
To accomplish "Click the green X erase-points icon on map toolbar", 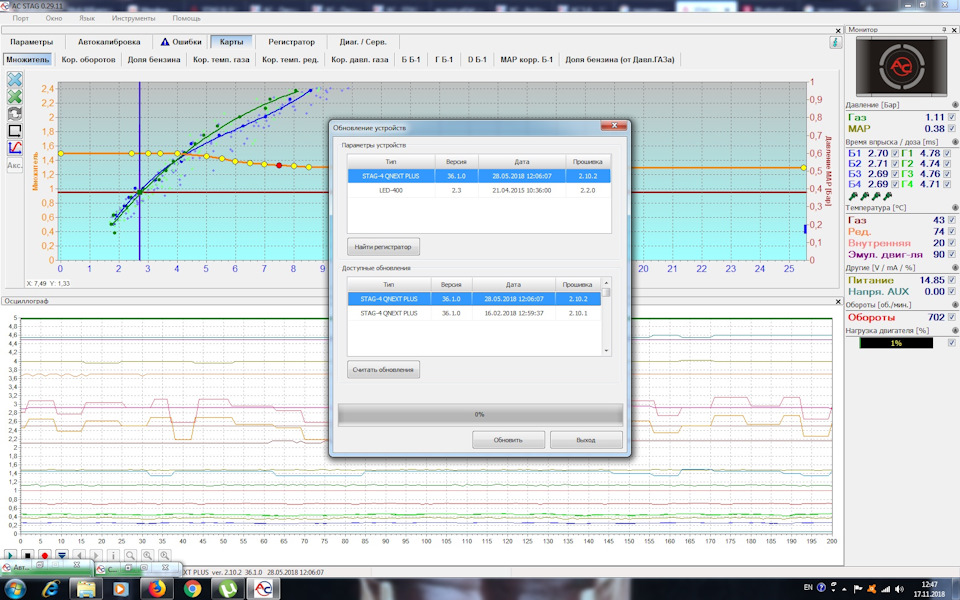I will (15, 96).
